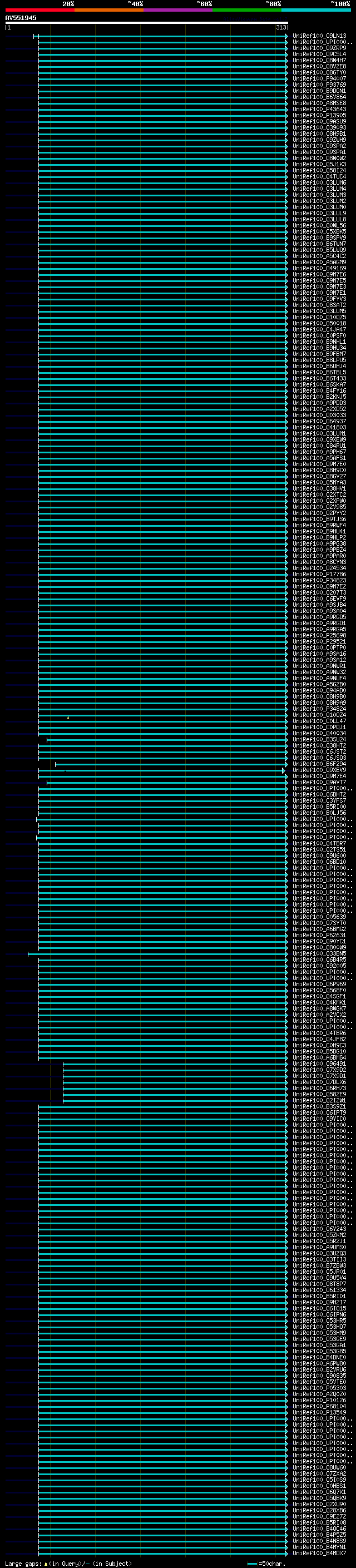
Task: Click the cyan ~100% identity legend segment
Action: click(316, 10)
